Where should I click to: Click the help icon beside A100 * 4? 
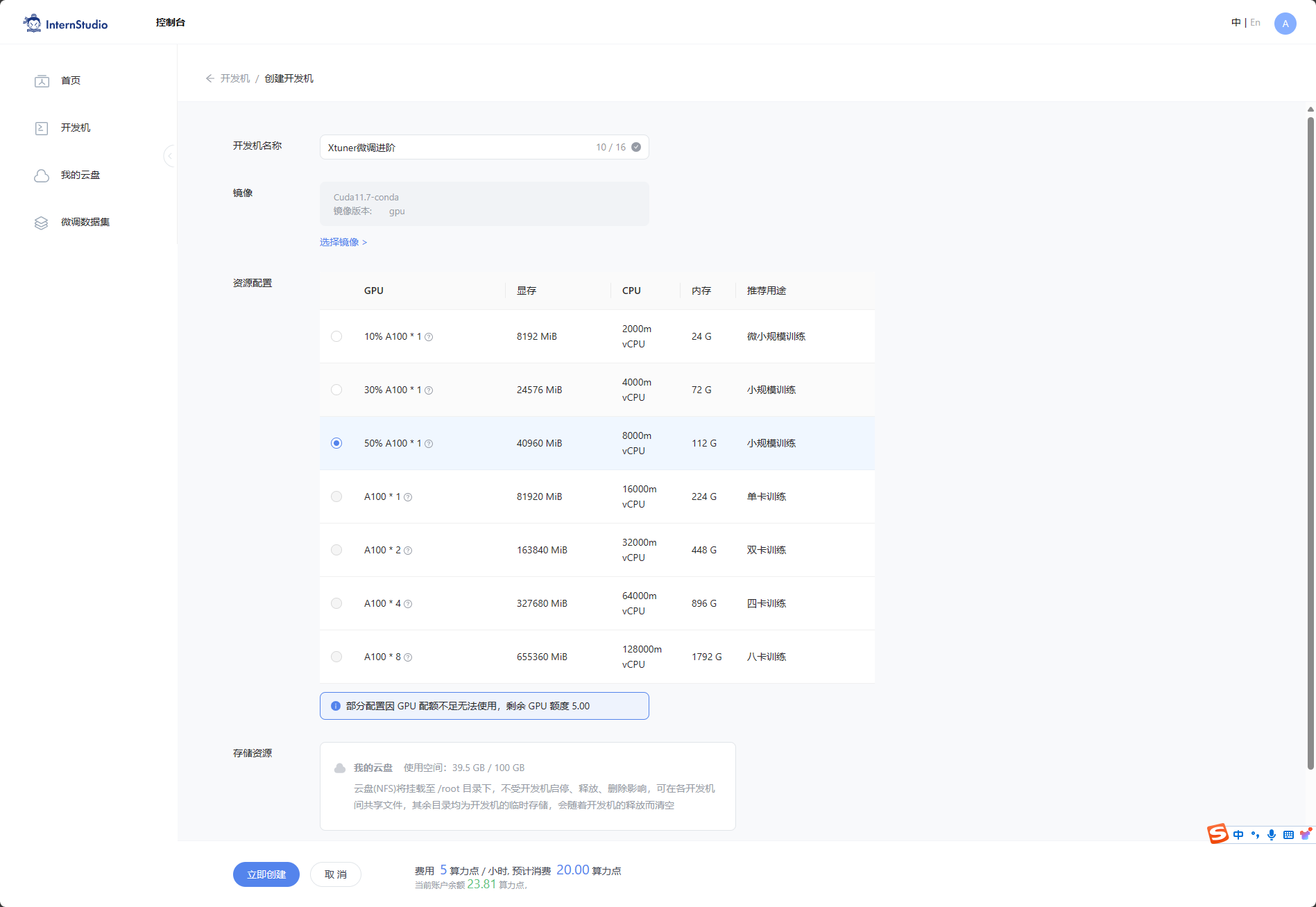[408, 604]
